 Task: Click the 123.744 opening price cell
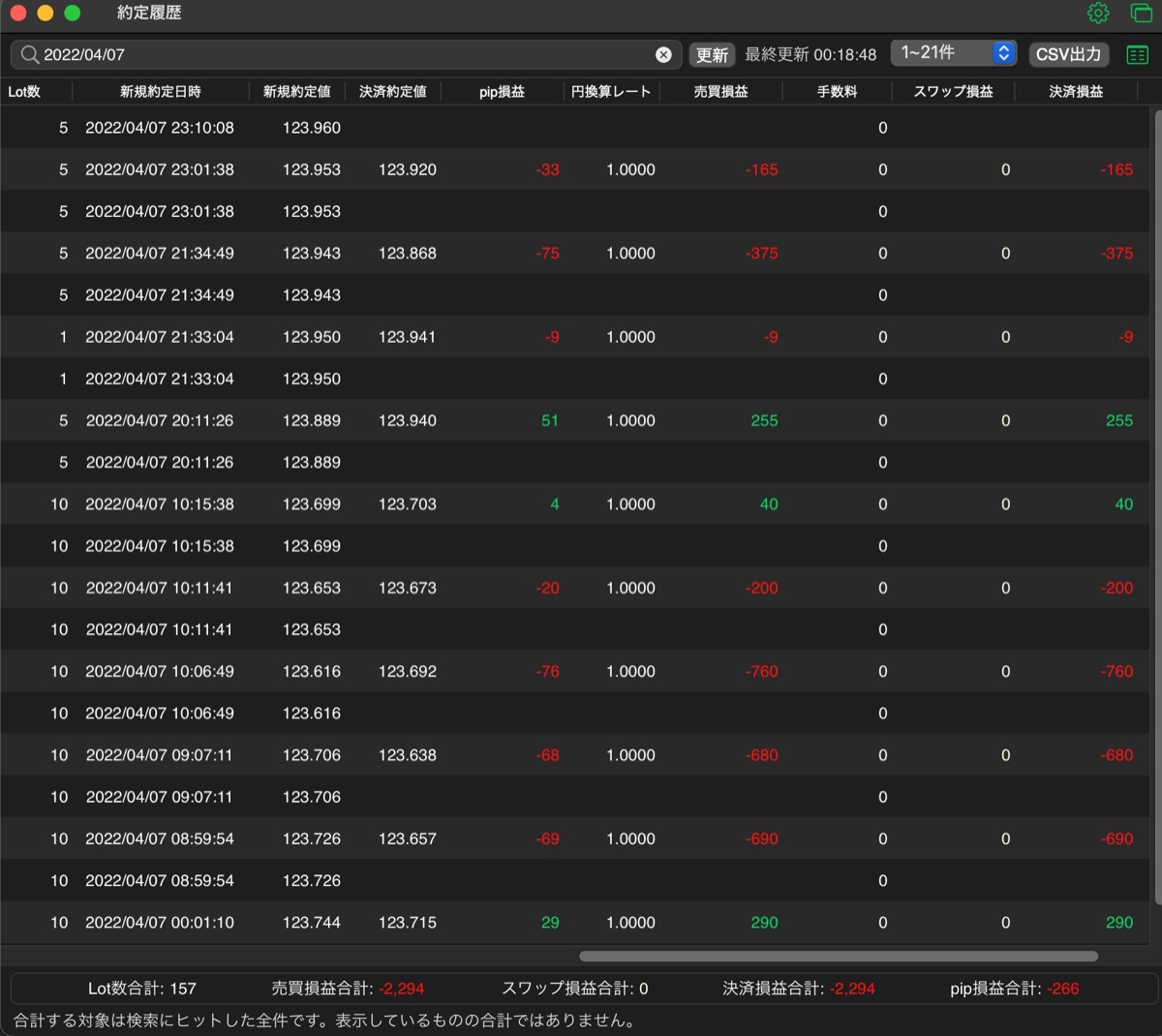[x=312, y=923]
